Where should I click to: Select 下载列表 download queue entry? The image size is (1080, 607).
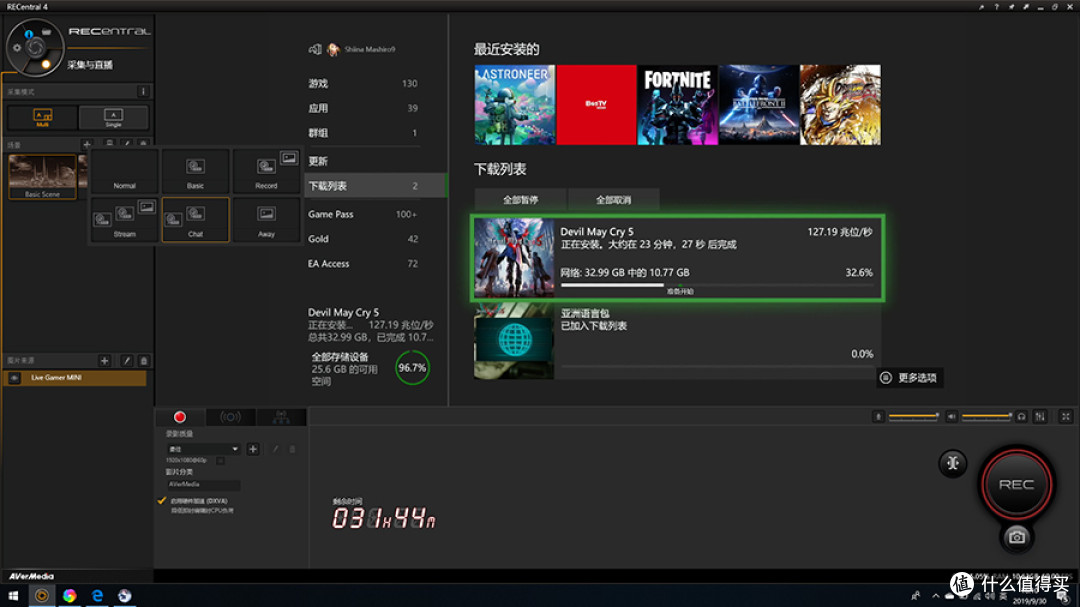(376, 186)
